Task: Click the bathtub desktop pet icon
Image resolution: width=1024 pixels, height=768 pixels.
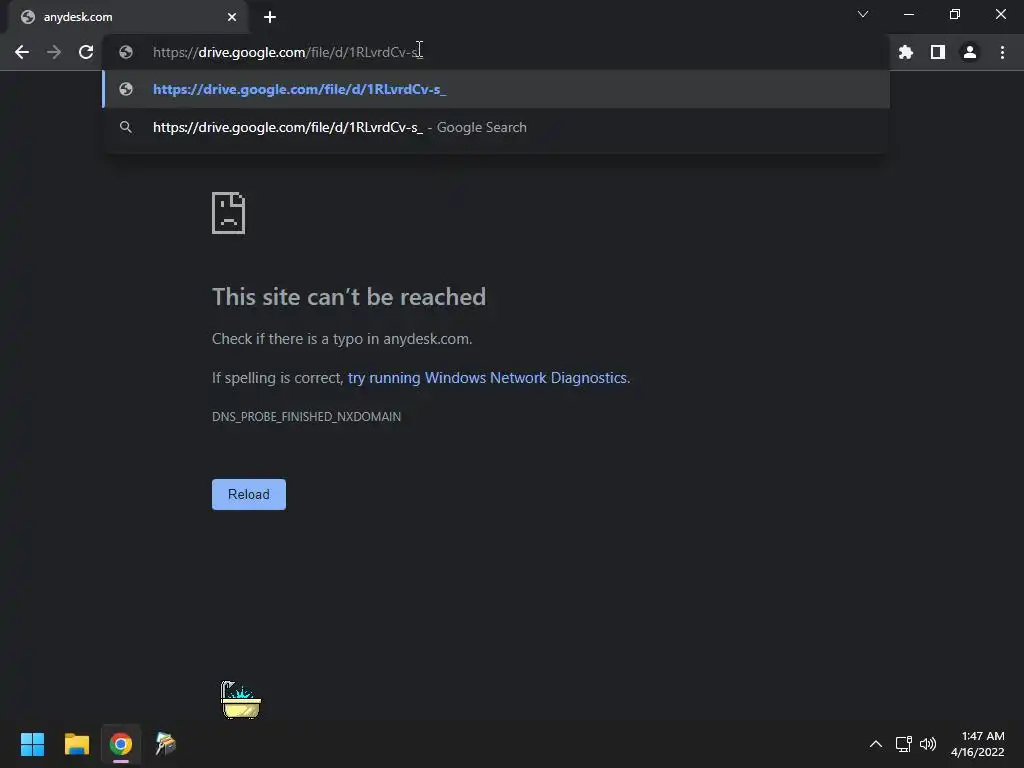Action: pyautogui.click(x=240, y=699)
